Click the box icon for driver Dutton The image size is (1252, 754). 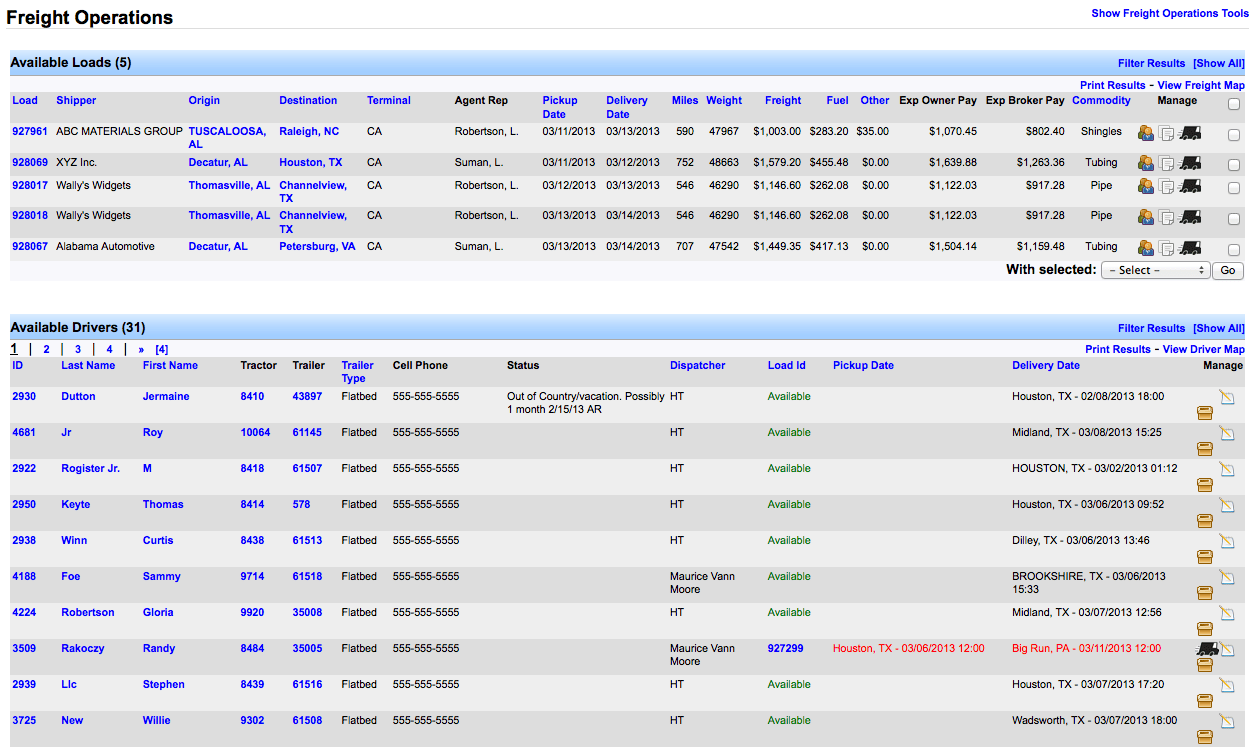point(1205,413)
